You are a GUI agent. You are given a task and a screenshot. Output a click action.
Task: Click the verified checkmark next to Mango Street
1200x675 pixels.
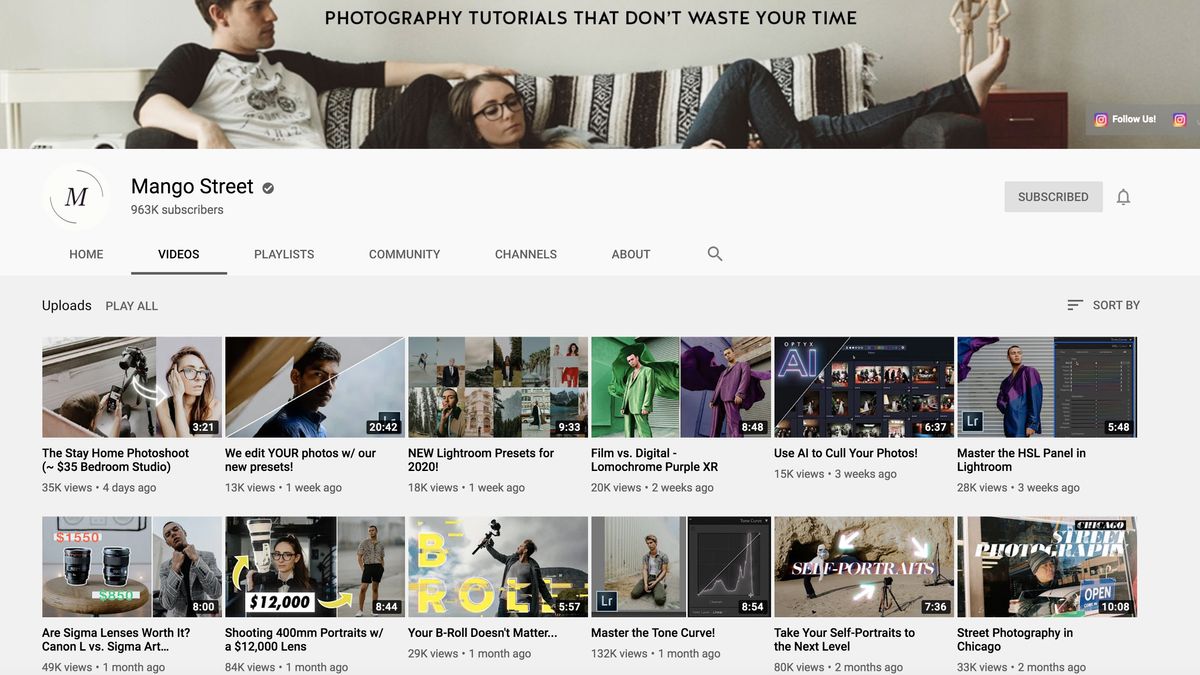(x=266, y=187)
